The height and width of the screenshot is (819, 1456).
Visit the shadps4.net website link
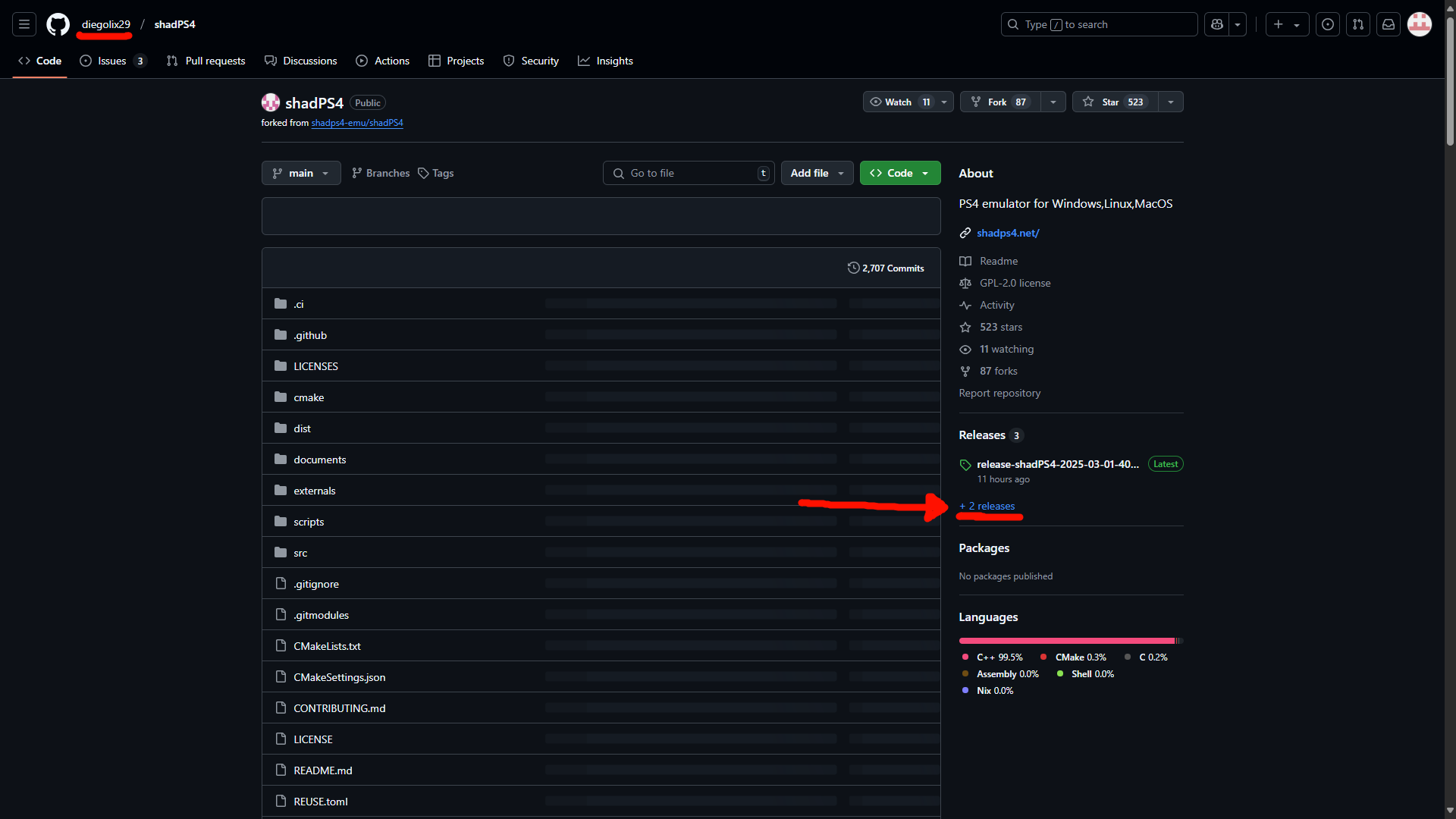pyautogui.click(x=1008, y=233)
